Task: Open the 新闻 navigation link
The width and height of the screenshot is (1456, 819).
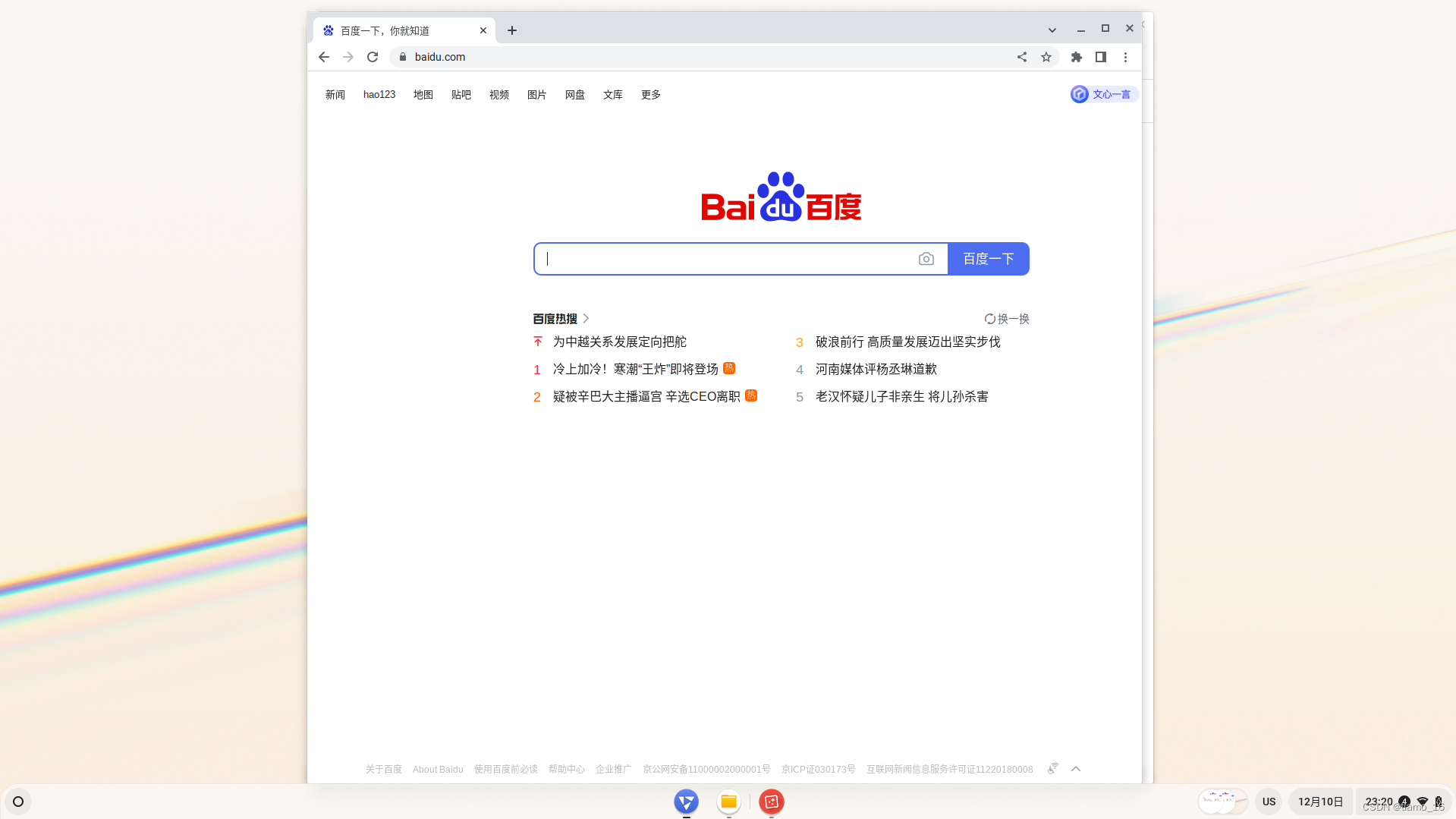Action: pyautogui.click(x=335, y=95)
